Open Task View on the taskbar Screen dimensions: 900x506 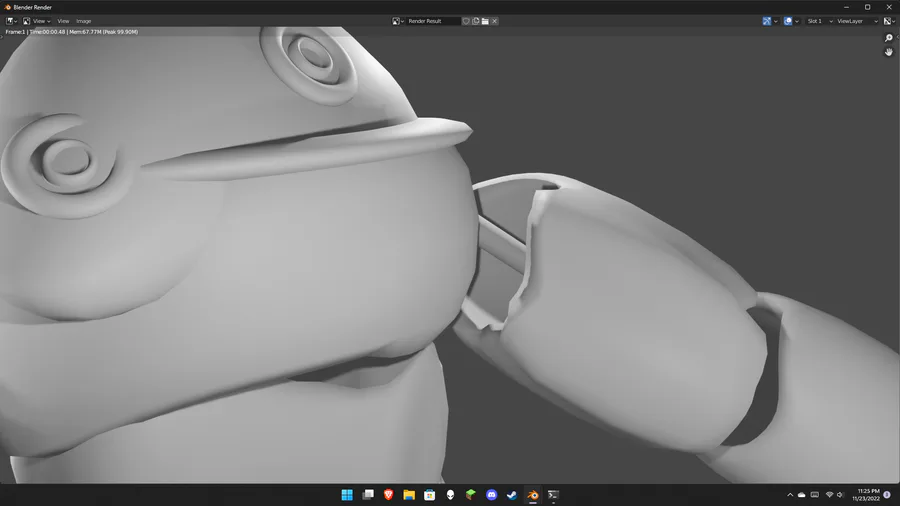pyautogui.click(x=368, y=495)
